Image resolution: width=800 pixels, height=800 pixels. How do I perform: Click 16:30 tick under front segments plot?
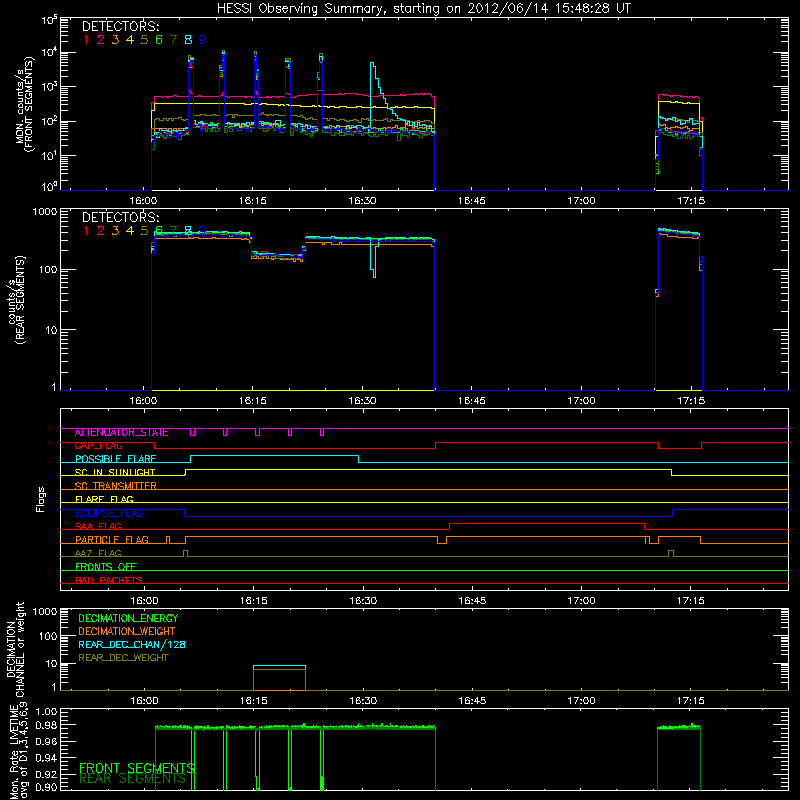[x=362, y=201]
